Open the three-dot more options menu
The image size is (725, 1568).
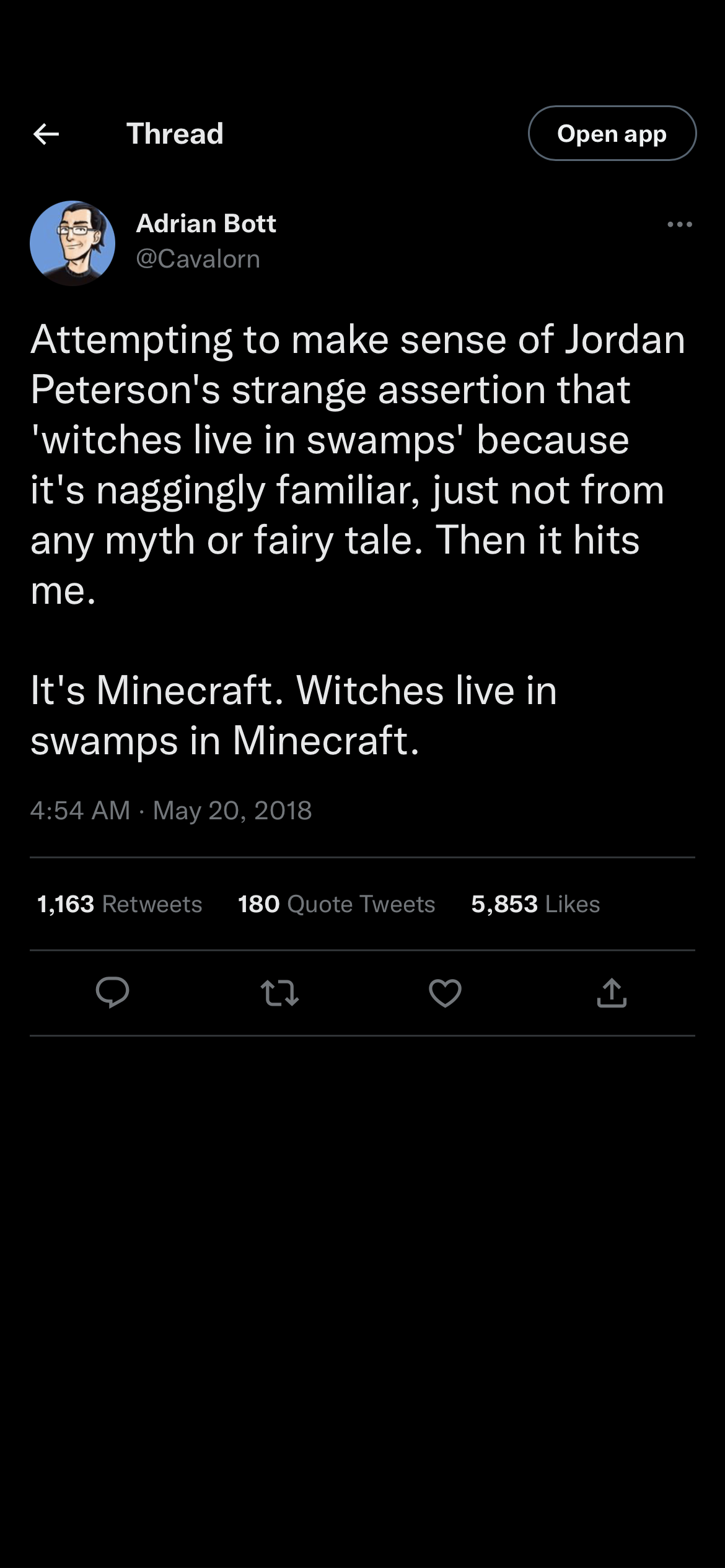(679, 224)
